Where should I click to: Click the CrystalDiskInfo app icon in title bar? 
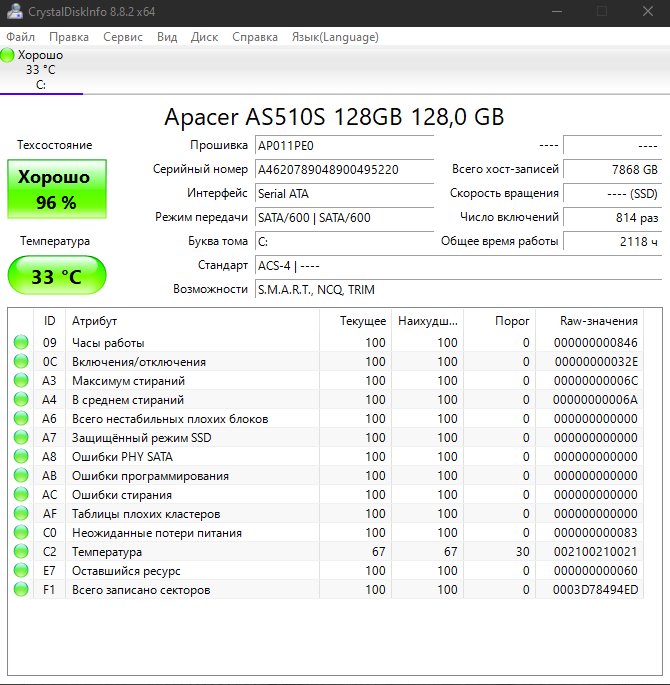15,11
